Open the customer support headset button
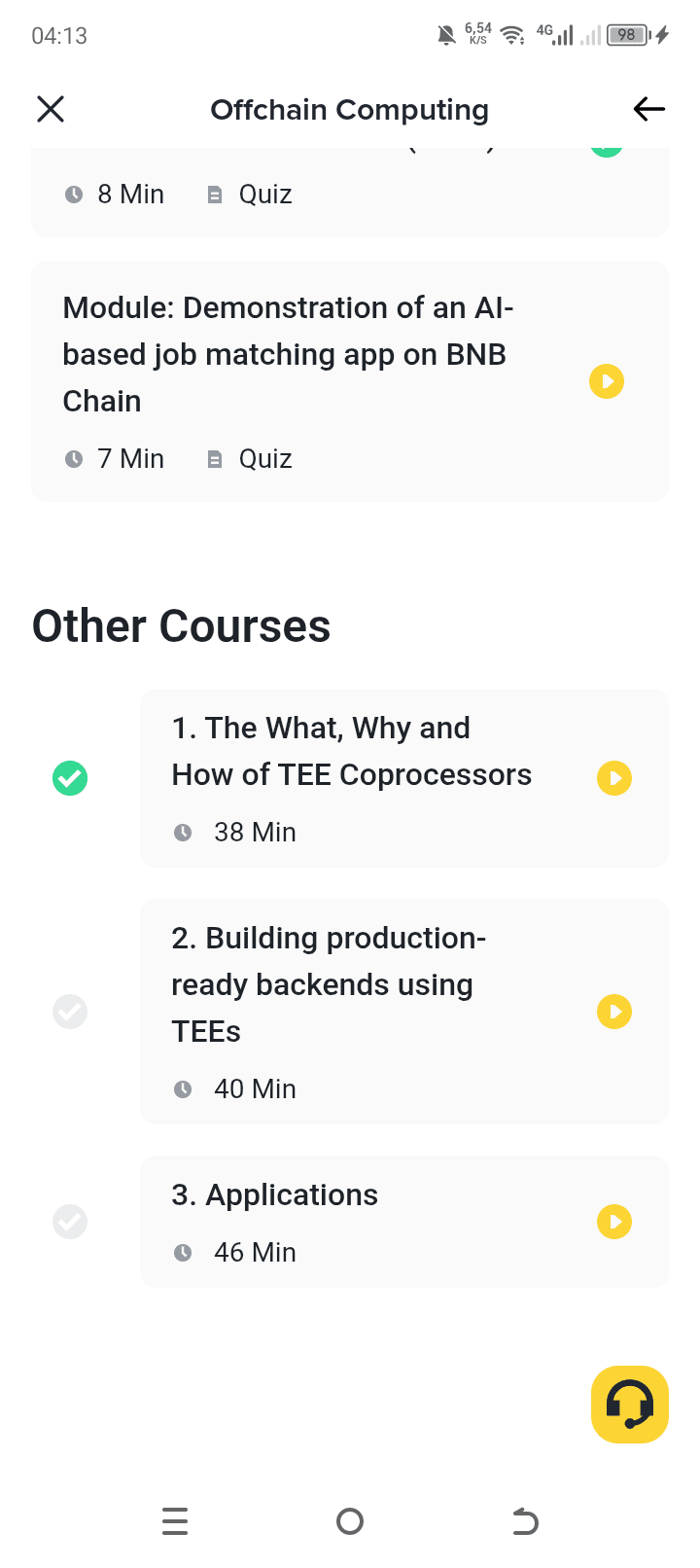The image size is (700, 1568). coord(630,1405)
